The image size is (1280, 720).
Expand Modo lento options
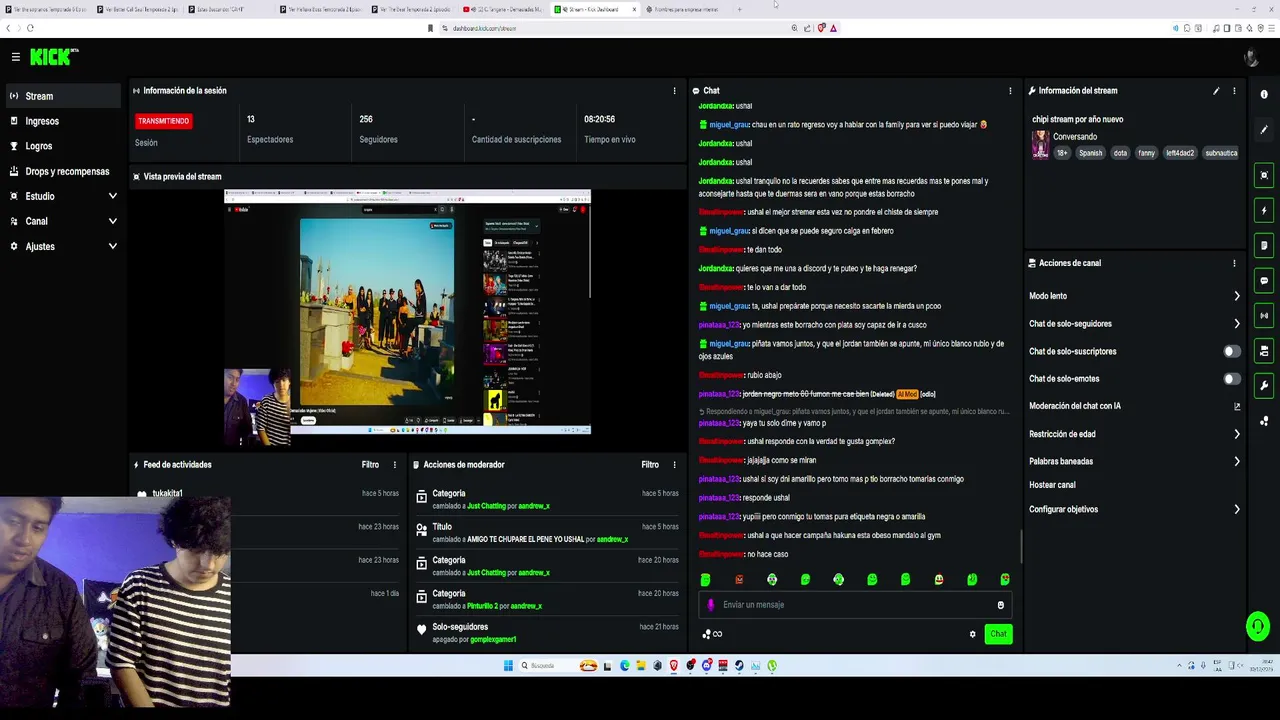click(x=1135, y=296)
